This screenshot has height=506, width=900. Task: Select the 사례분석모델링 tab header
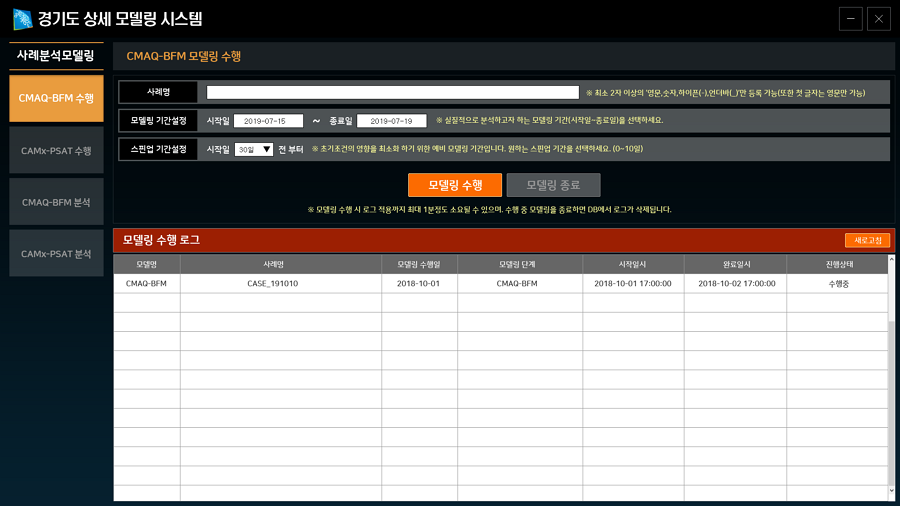(56, 56)
